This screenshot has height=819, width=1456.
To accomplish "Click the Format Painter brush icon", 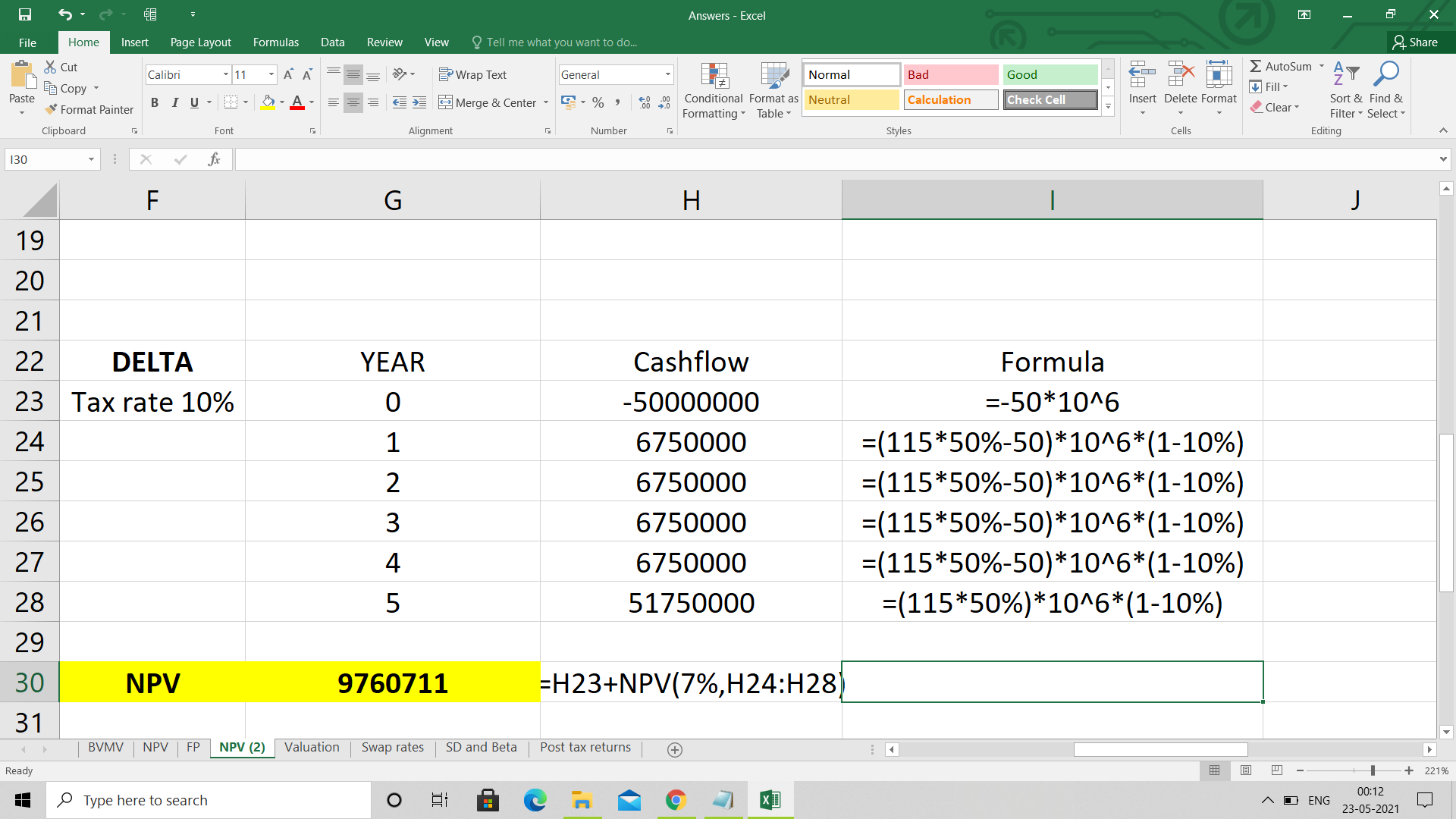I will point(52,110).
